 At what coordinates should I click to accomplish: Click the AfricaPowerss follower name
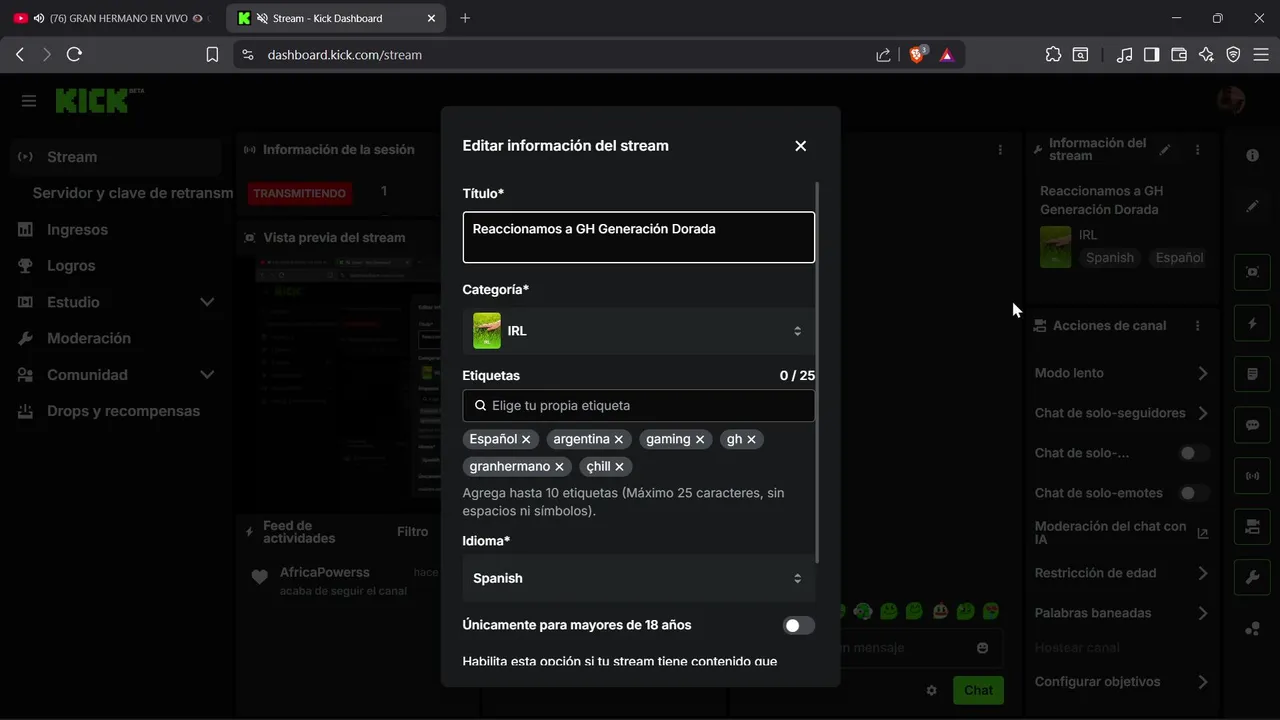click(324, 573)
